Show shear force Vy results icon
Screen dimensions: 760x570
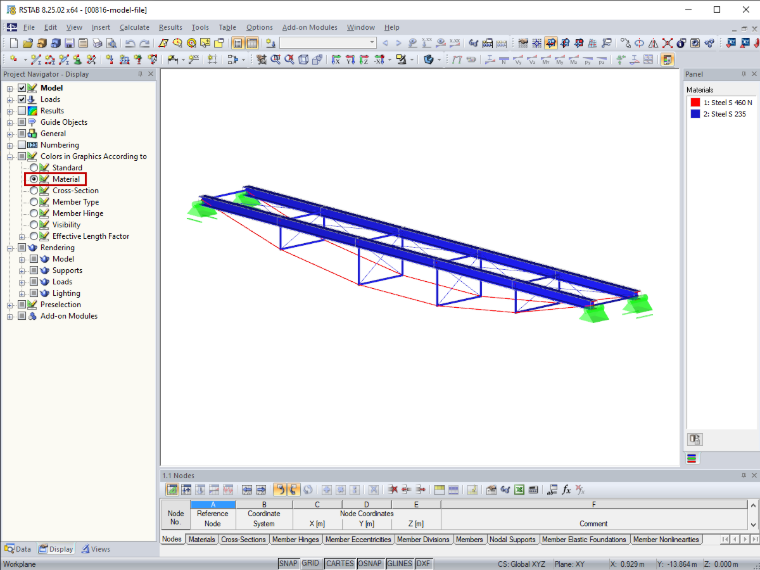coord(518,60)
